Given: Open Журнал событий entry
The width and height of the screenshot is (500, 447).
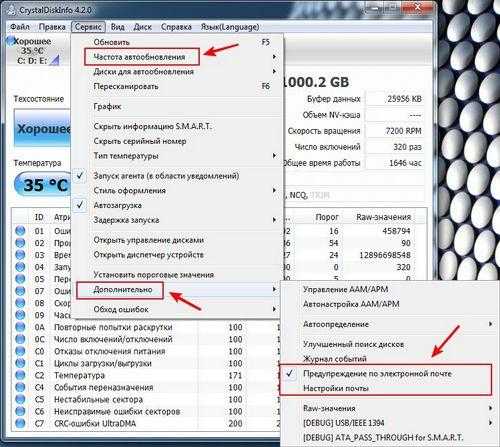Looking at the screenshot, I should [x=388, y=359].
